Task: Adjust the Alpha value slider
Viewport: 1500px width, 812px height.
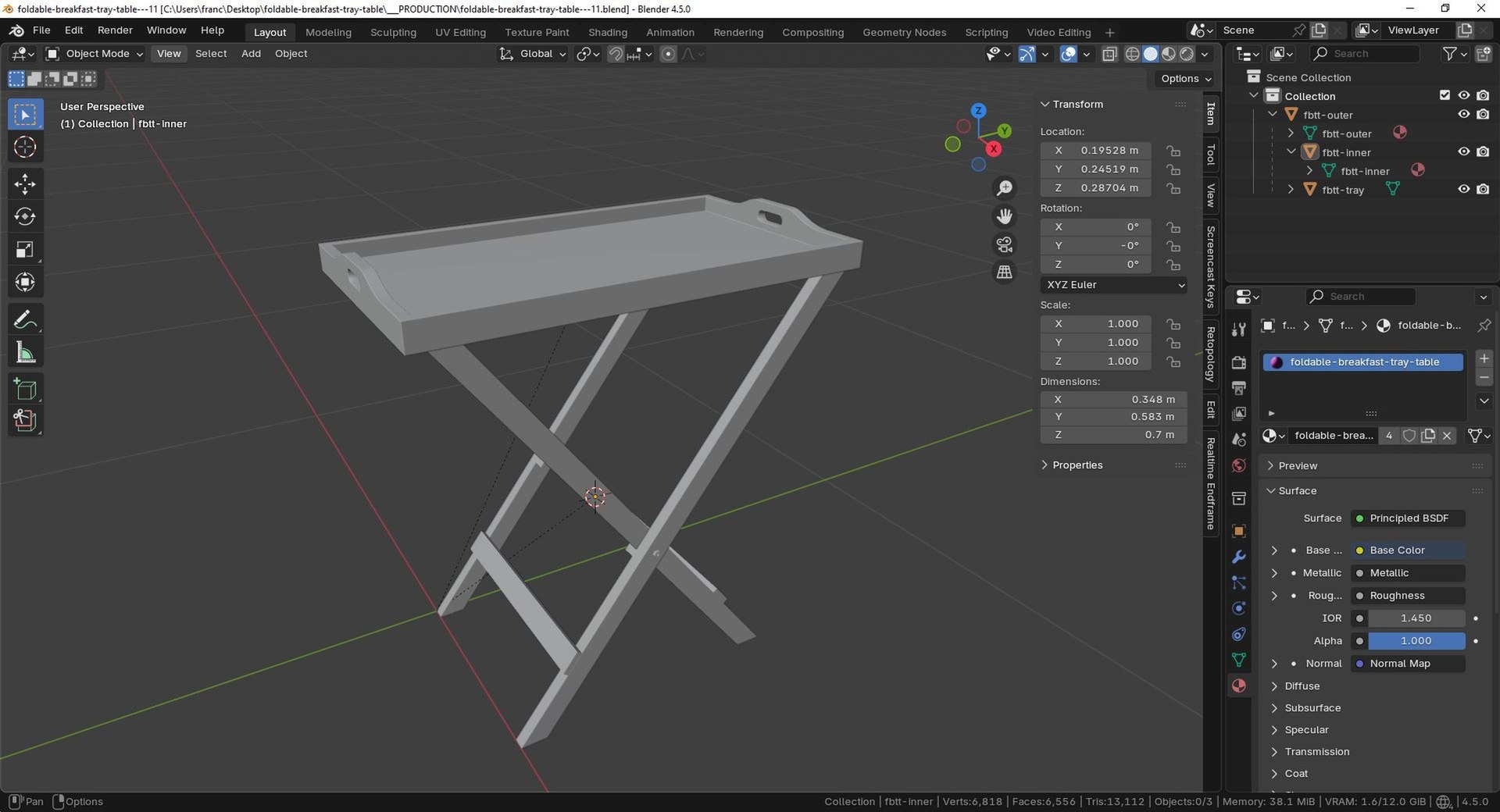Action: tap(1416, 641)
